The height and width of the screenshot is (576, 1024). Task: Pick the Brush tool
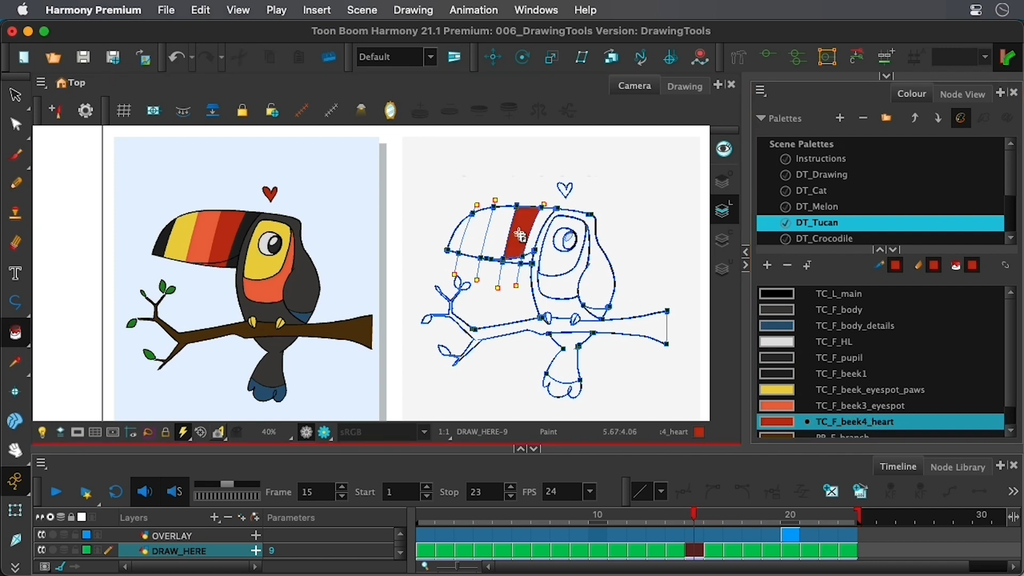click(15, 155)
